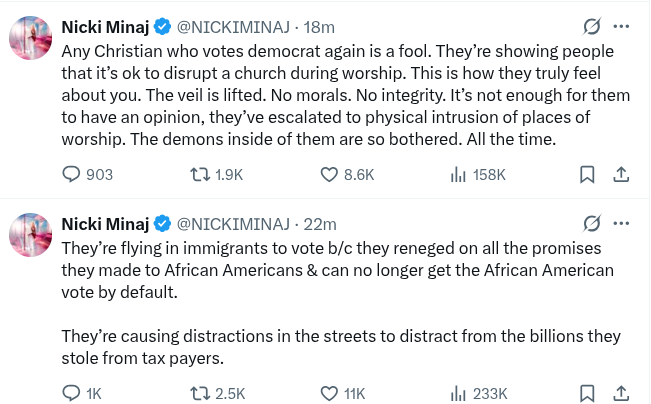Click the first tweet's profile avatar
This screenshot has height=404, width=651.
[x=30, y=38]
